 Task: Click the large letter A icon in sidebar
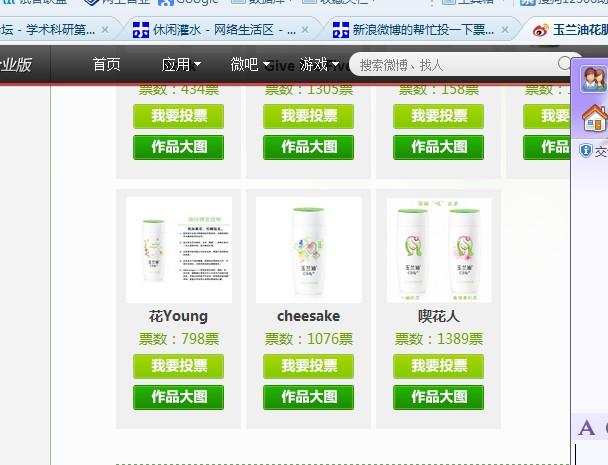point(586,429)
